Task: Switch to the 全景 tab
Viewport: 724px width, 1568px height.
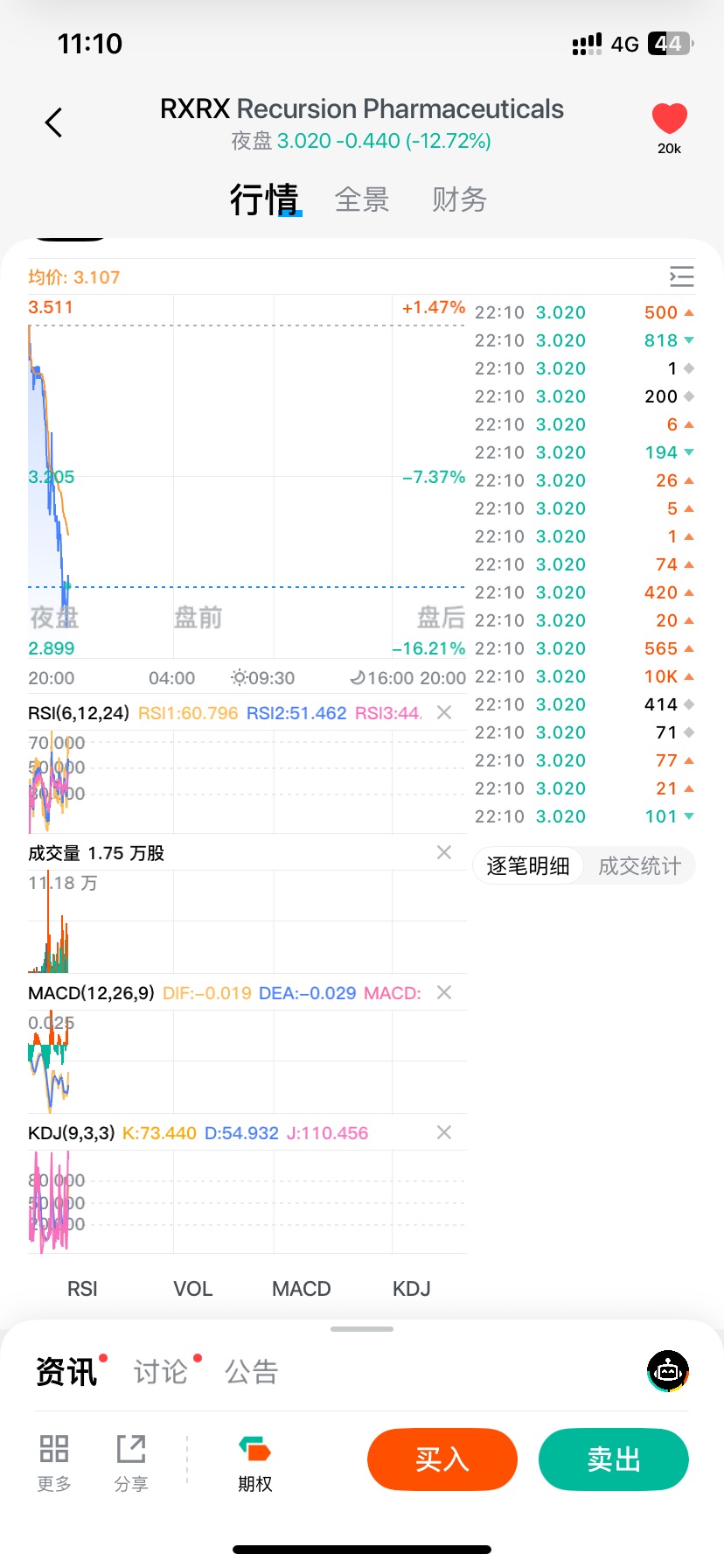Action: point(362,199)
